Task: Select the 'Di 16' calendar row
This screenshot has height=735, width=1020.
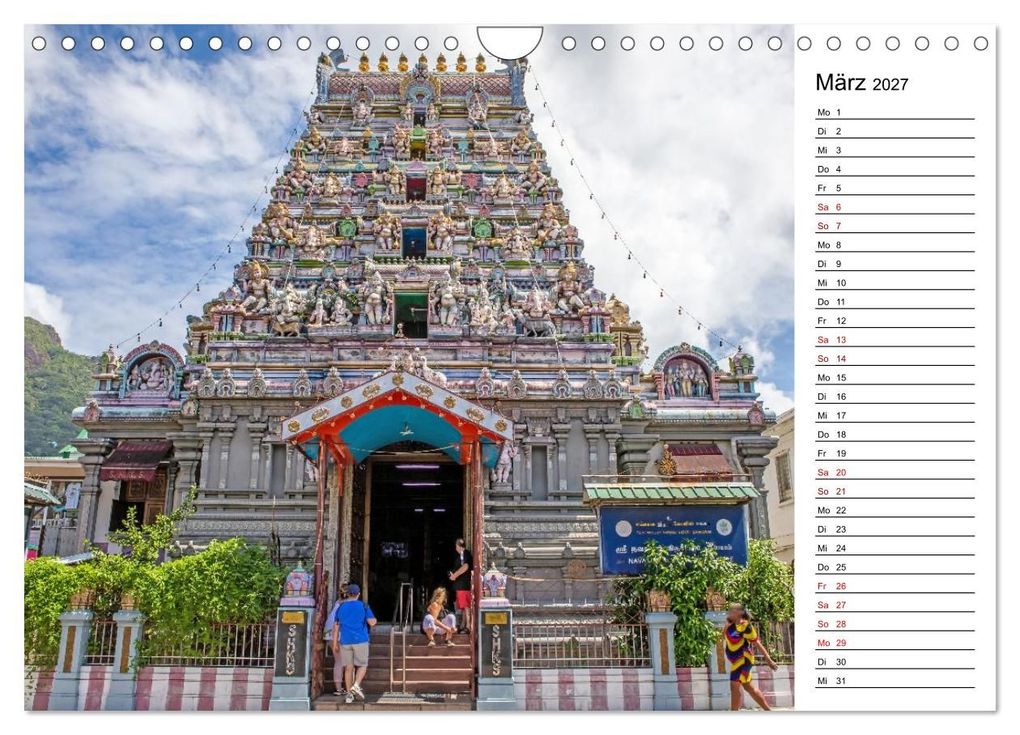Action: click(x=895, y=396)
